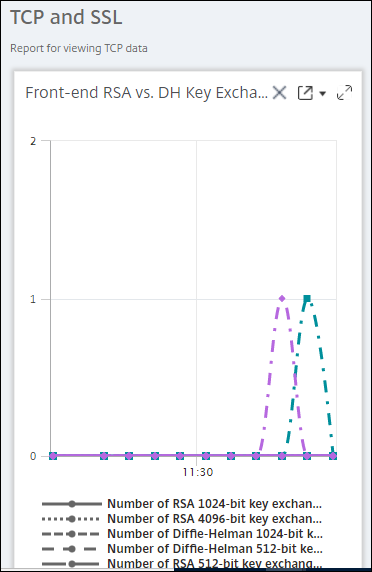Toggle the RSA 1024-bit key exchange legend entry
372x572 pixels.
point(182,504)
